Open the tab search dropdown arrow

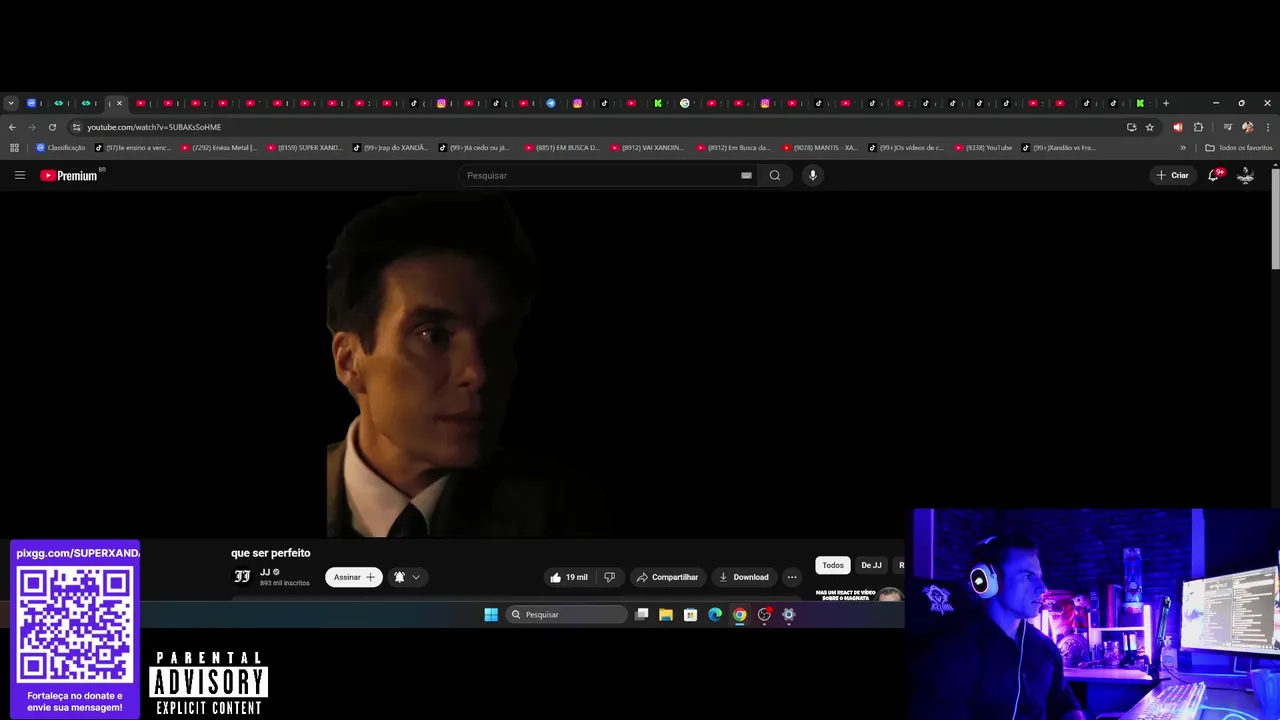coord(11,103)
